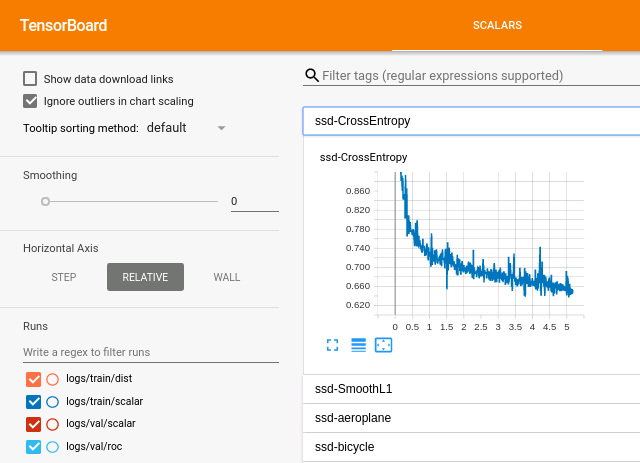
Task: Expand the chart to full size
Action: (333, 345)
